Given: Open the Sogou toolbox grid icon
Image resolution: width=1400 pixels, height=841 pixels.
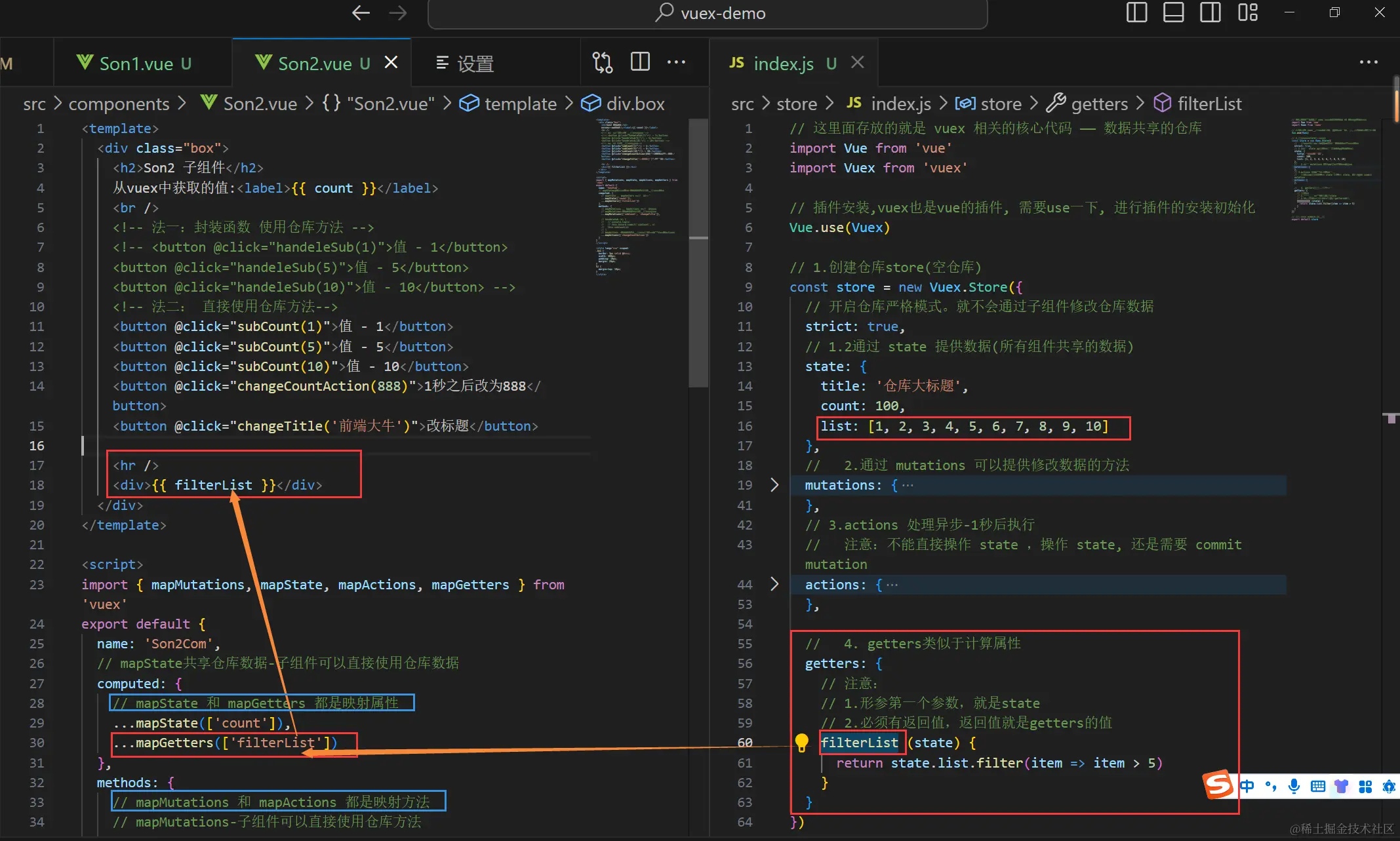Looking at the screenshot, I should click(1365, 786).
